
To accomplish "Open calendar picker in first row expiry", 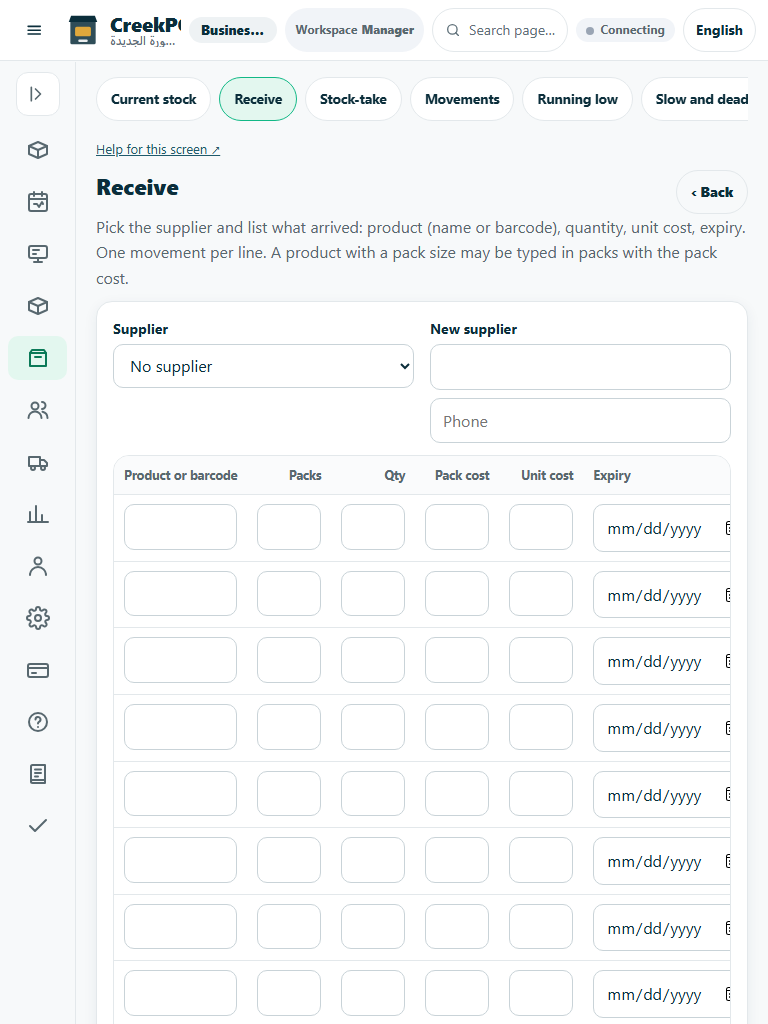I will [727, 528].
